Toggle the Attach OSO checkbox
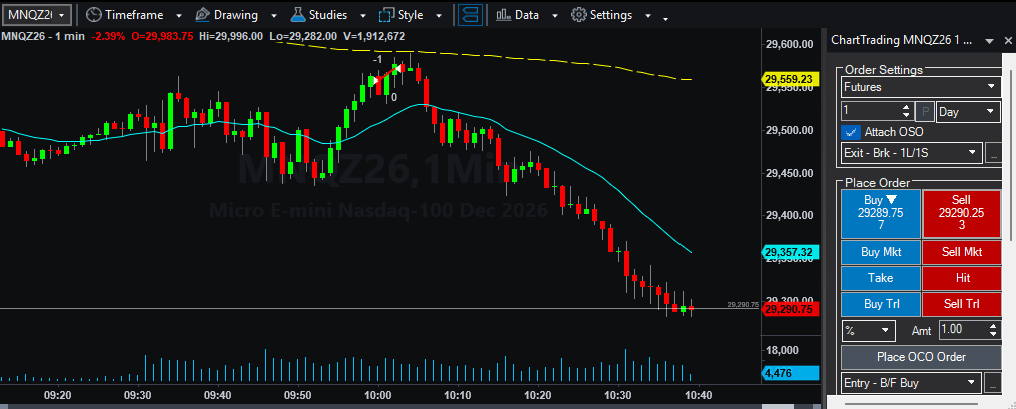Screen dimensions: 1016x409 pyautogui.click(x=849, y=132)
